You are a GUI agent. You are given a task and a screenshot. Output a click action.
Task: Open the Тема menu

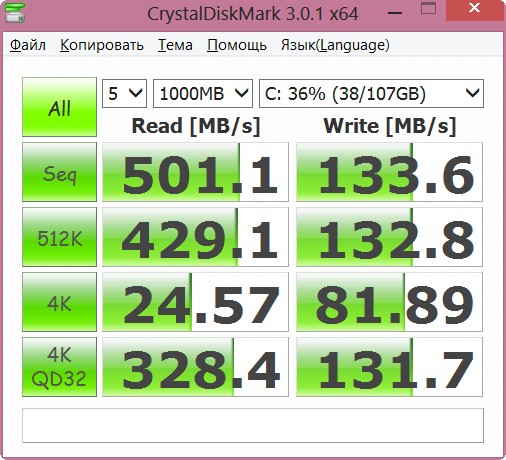tap(175, 45)
